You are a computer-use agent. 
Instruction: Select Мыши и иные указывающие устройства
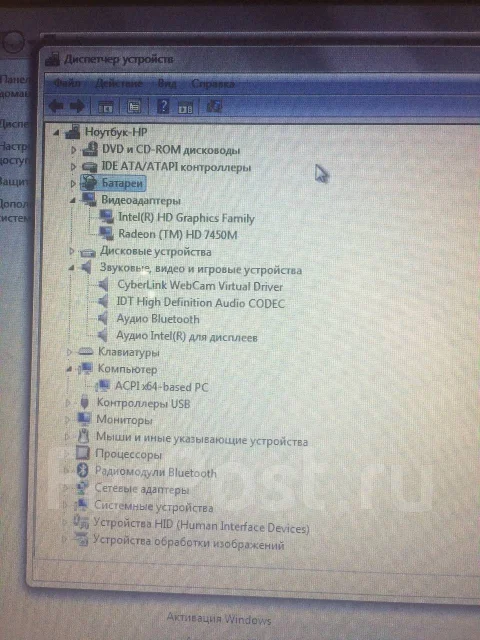click(202, 439)
